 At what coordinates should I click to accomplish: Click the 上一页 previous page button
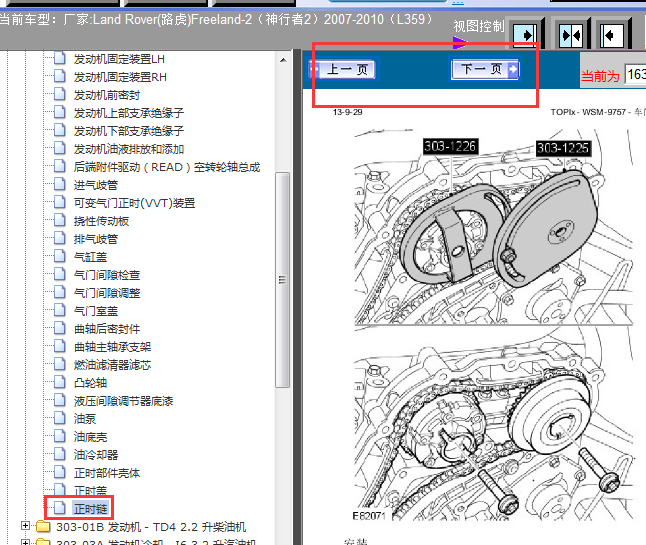click(342, 69)
